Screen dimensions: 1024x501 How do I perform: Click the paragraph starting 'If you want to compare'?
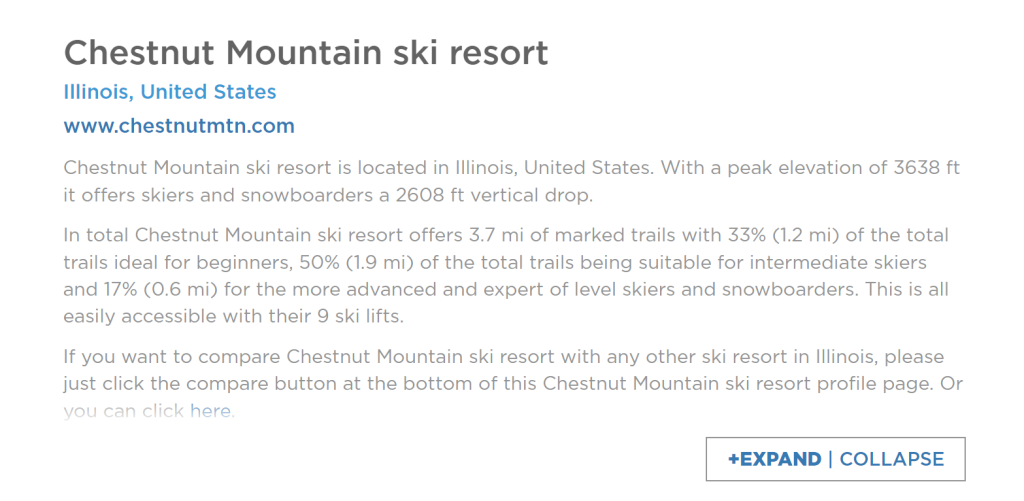[x=513, y=385]
